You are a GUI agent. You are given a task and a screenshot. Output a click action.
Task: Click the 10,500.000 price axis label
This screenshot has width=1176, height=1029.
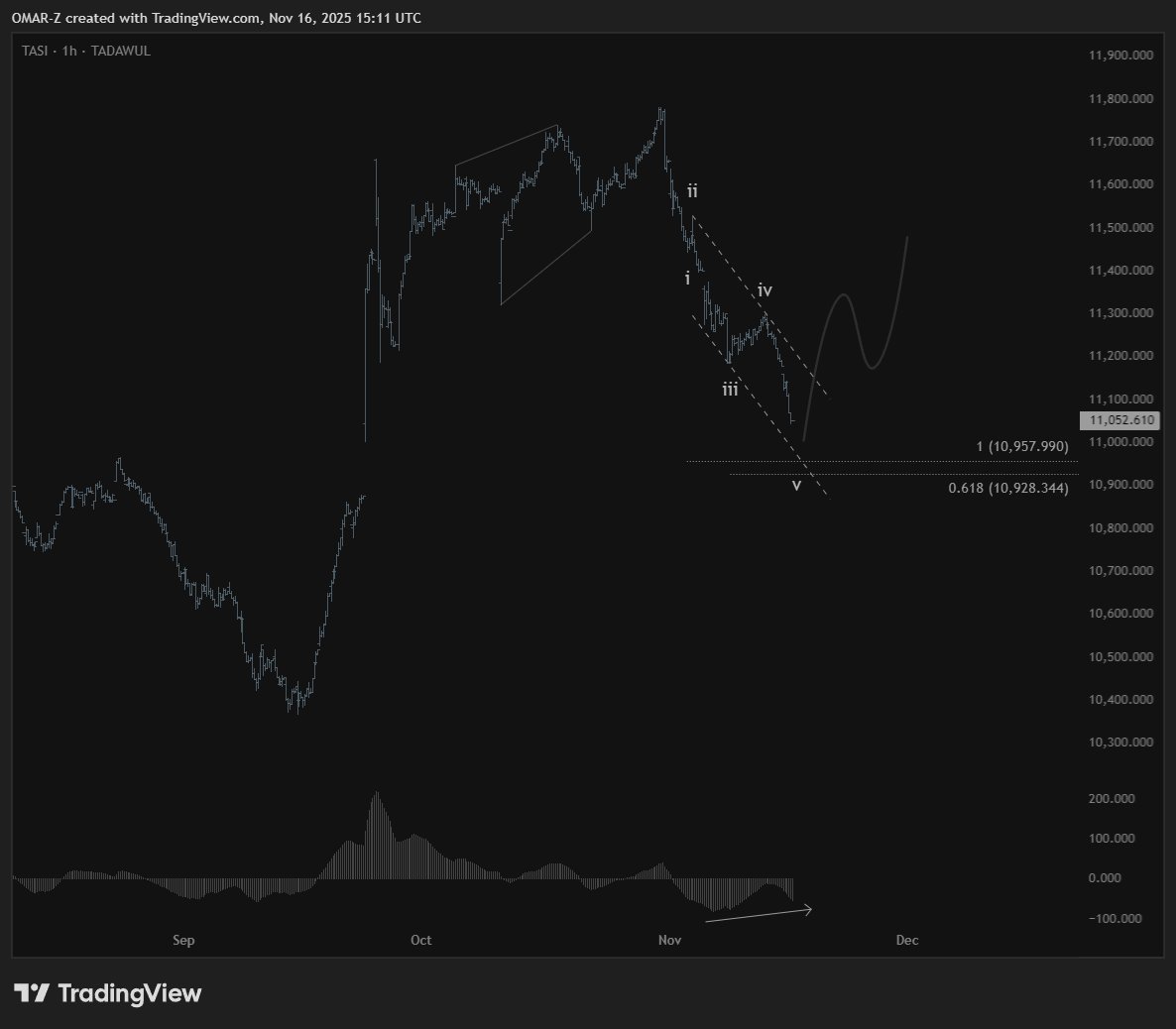pyautogui.click(x=1120, y=657)
